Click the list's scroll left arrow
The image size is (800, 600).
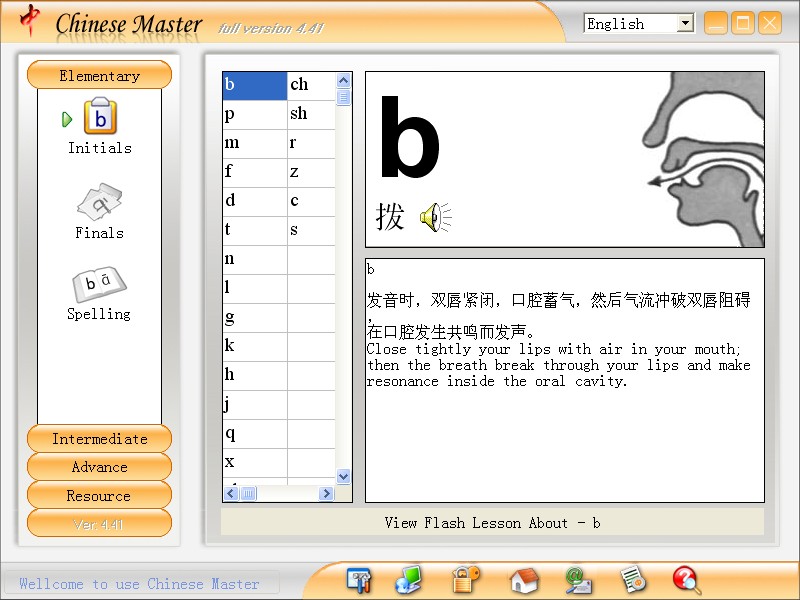pos(231,493)
